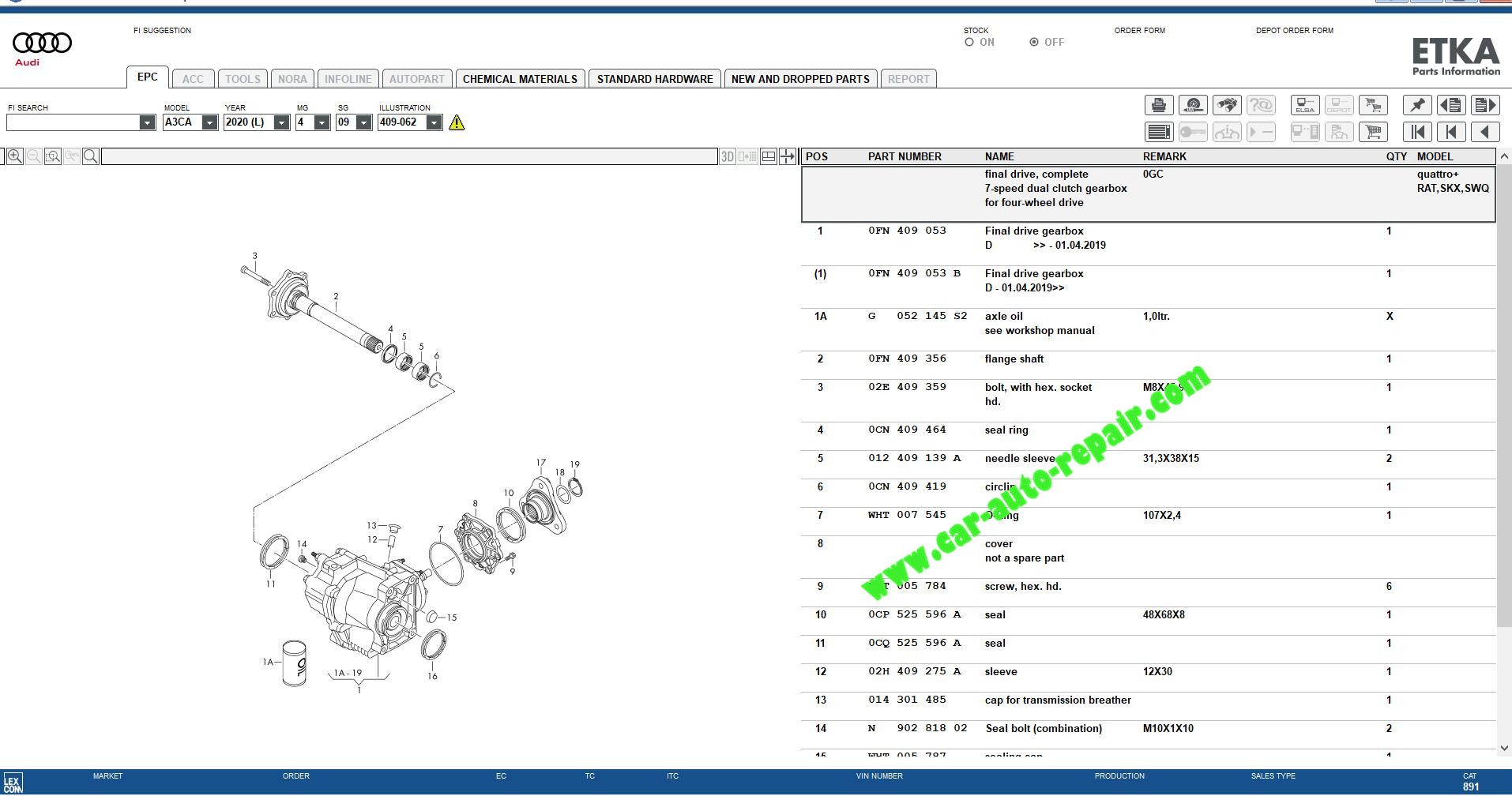1512x796 pixels.
Task: Click the Audi logo
Action: click(42, 48)
